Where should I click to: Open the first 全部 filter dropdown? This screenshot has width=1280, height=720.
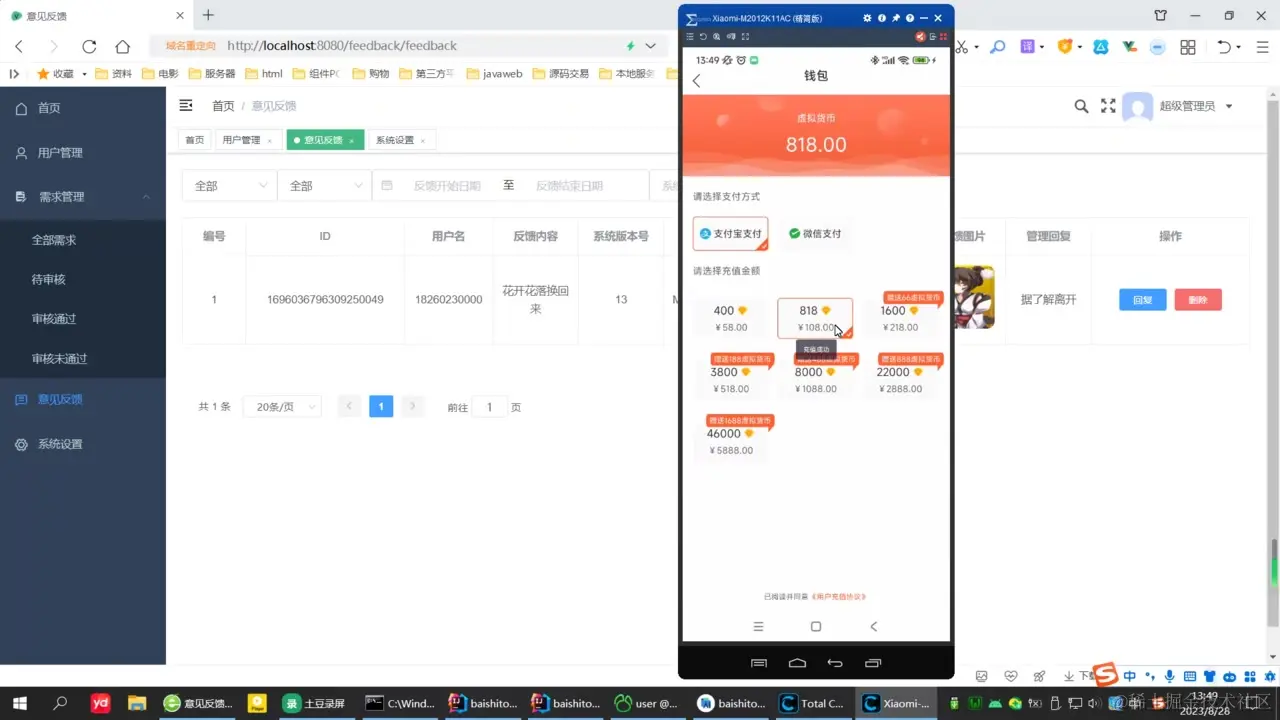tap(230, 186)
